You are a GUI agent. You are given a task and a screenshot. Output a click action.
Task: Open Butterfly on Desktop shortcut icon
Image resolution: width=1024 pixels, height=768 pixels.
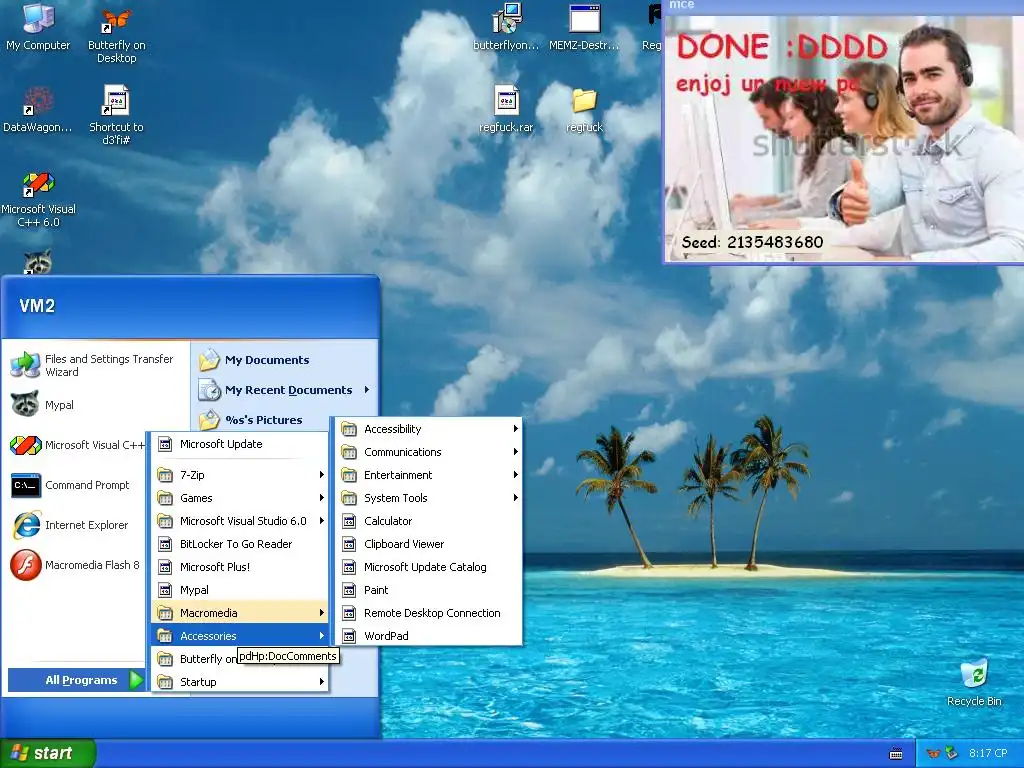click(116, 34)
